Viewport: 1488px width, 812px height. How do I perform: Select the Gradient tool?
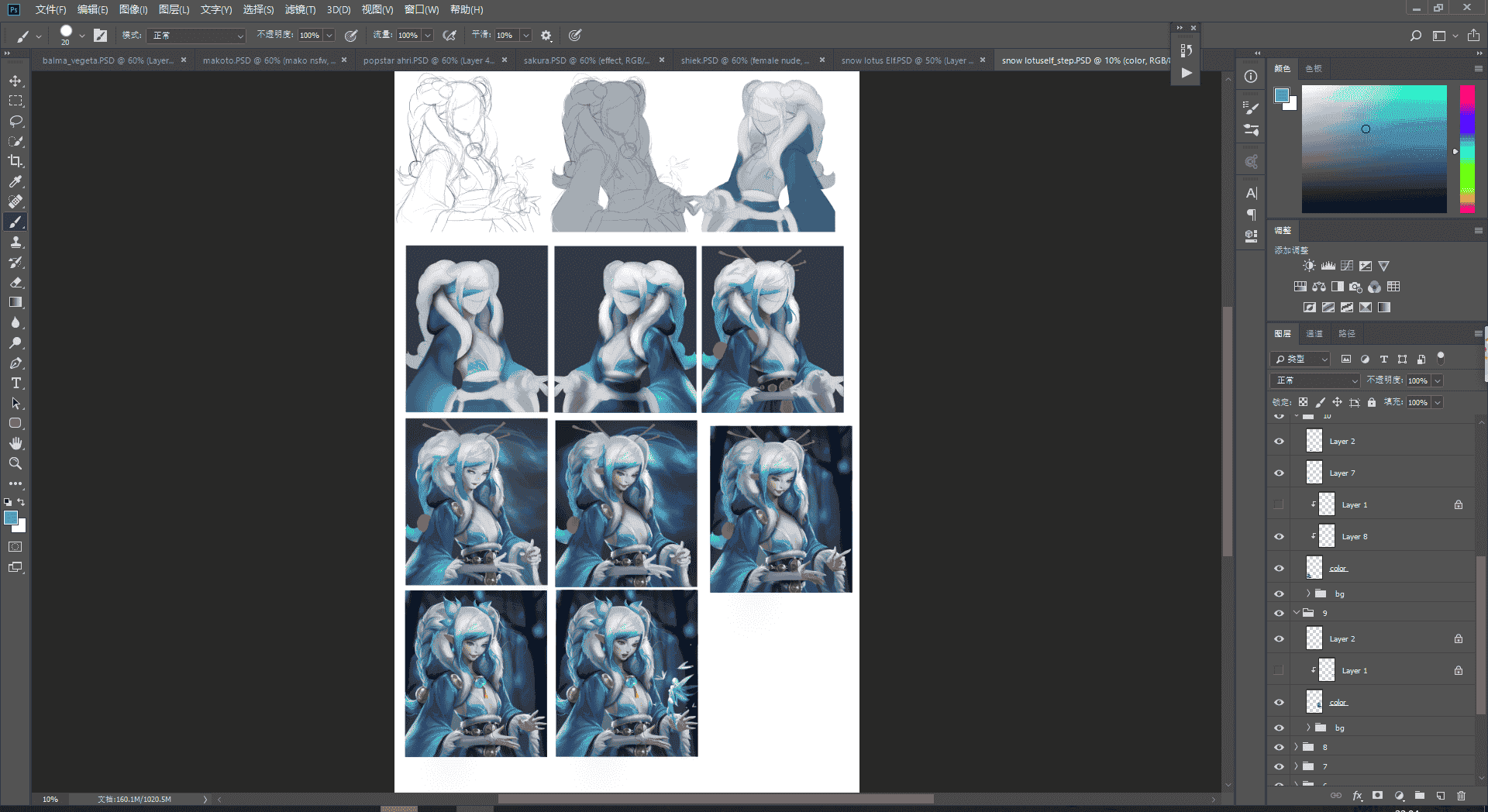[x=15, y=302]
